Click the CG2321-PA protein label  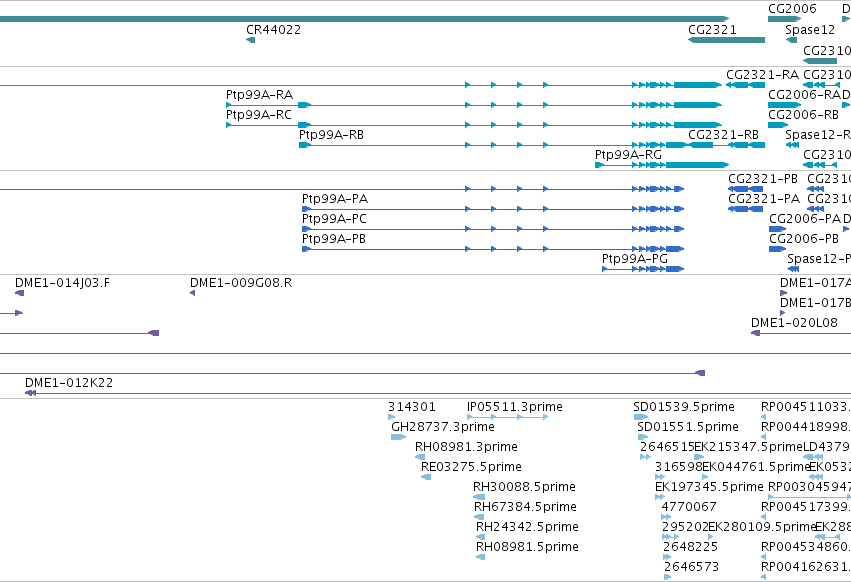click(764, 199)
